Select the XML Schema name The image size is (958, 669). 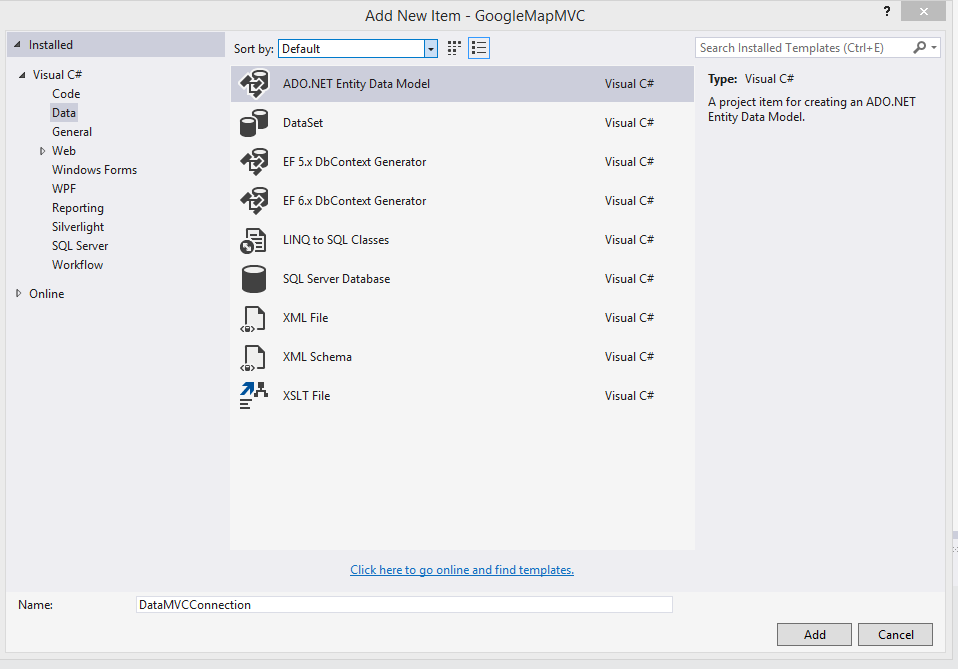pyautogui.click(x=317, y=357)
